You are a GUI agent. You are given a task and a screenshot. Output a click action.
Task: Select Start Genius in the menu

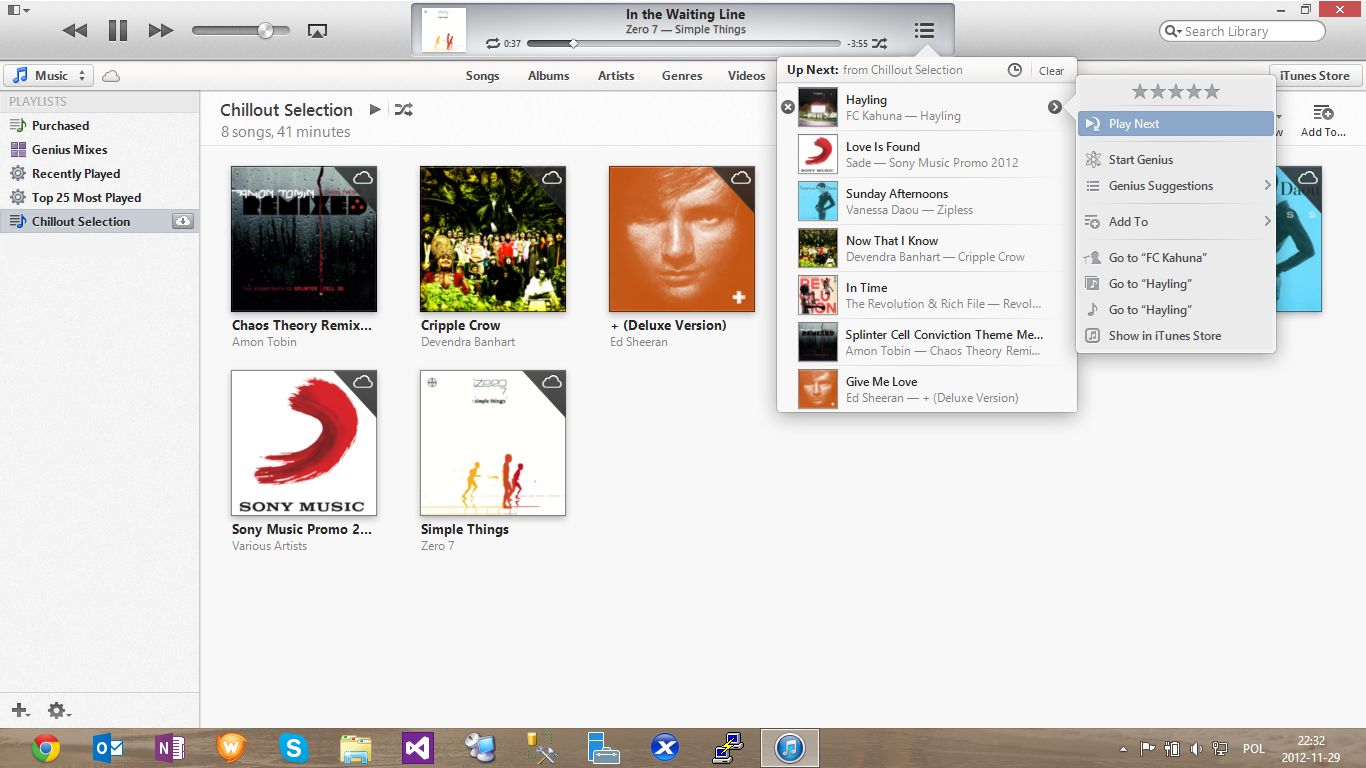(x=1175, y=160)
